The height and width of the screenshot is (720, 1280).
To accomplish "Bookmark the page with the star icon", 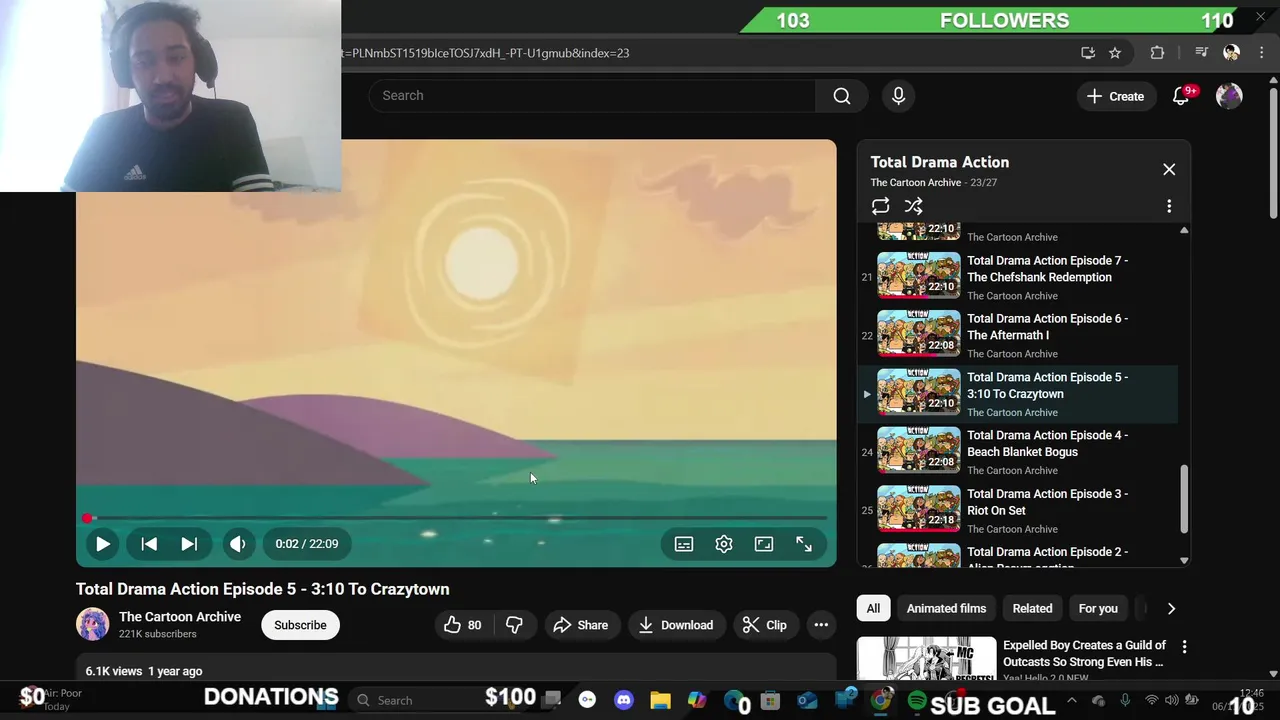I will [x=1115, y=53].
